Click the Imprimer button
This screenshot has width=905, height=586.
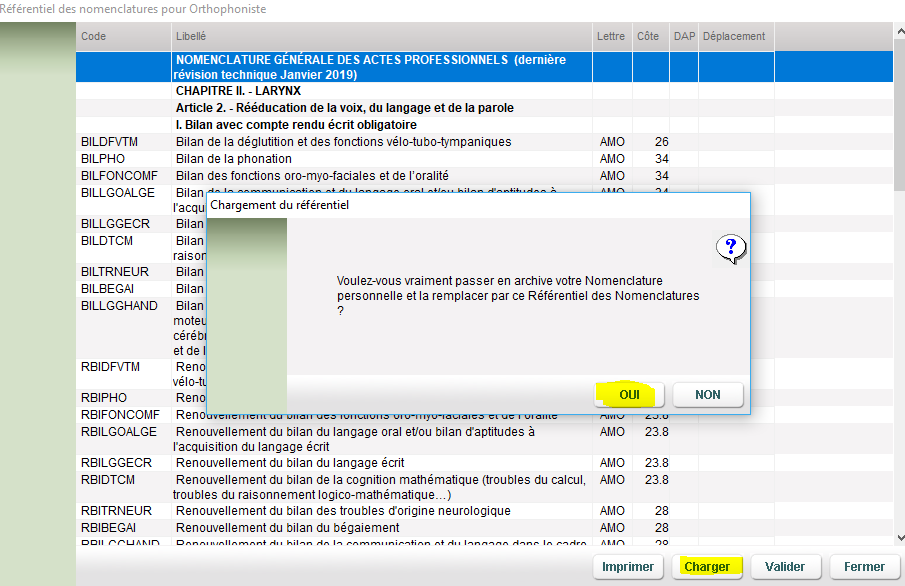(x=628, y=567)
